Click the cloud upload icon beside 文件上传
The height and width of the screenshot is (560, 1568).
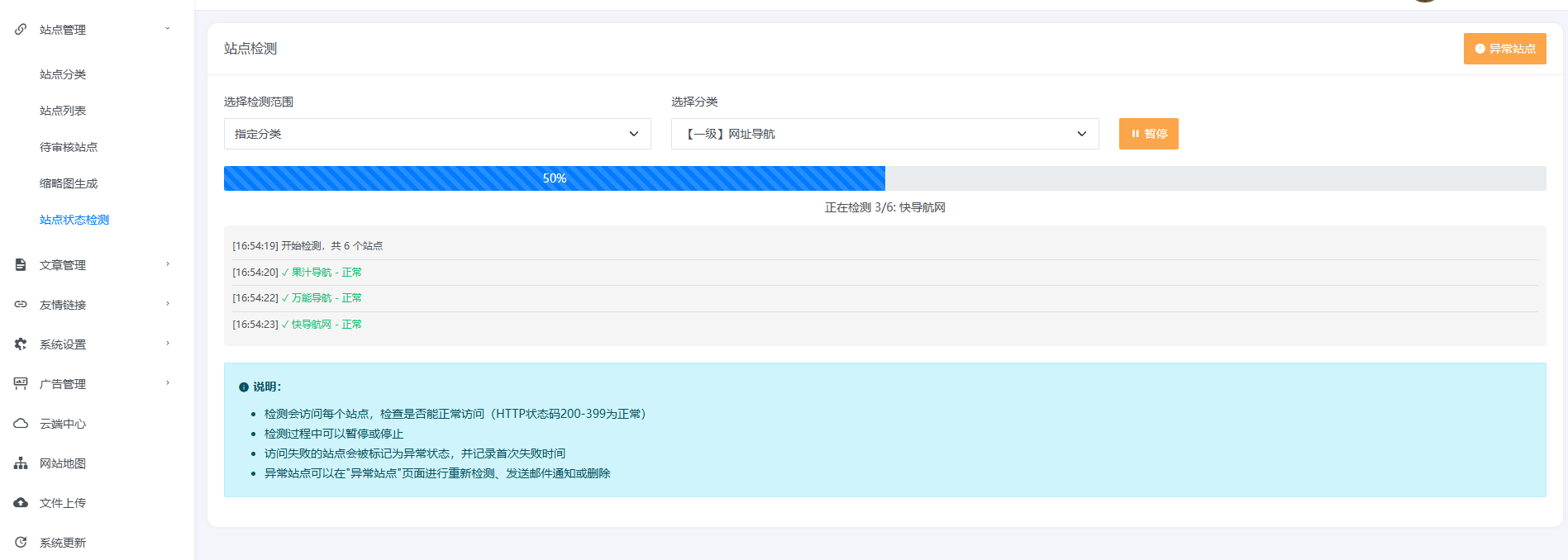pyautogui.click(x=21, y=502)
